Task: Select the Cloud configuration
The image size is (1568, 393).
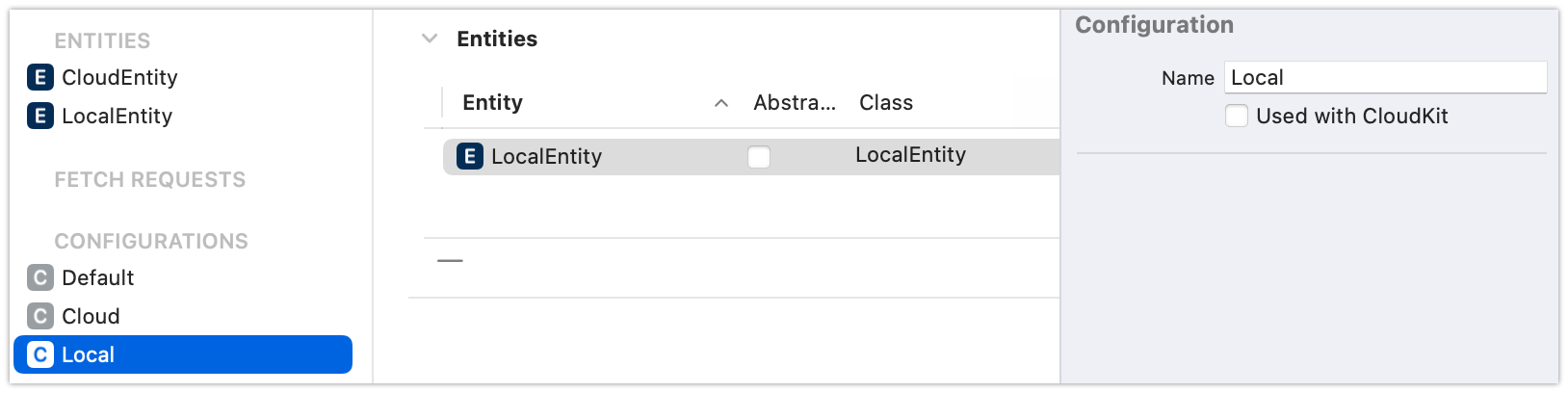Action: [91, 317]
